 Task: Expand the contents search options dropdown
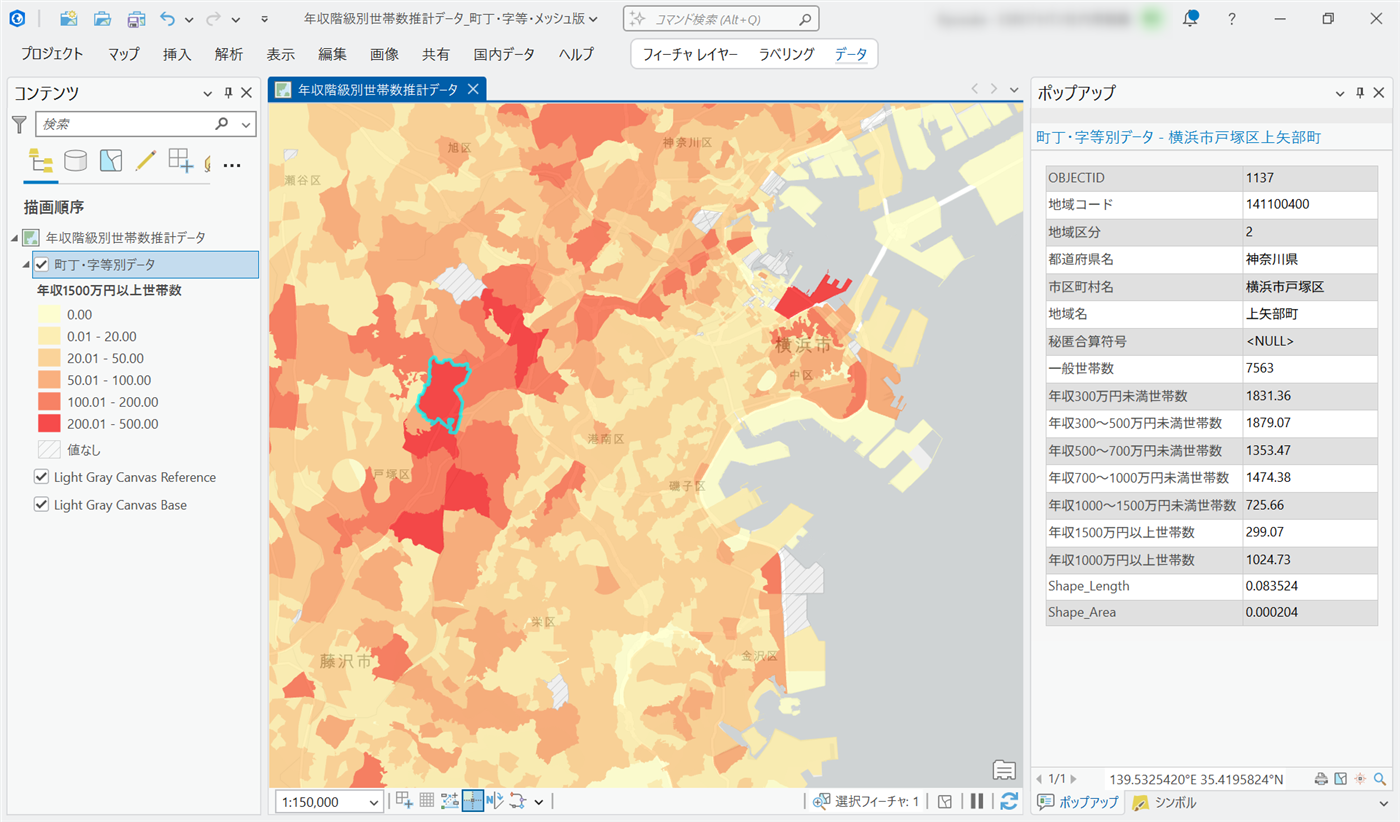click(x=246, y=124)
